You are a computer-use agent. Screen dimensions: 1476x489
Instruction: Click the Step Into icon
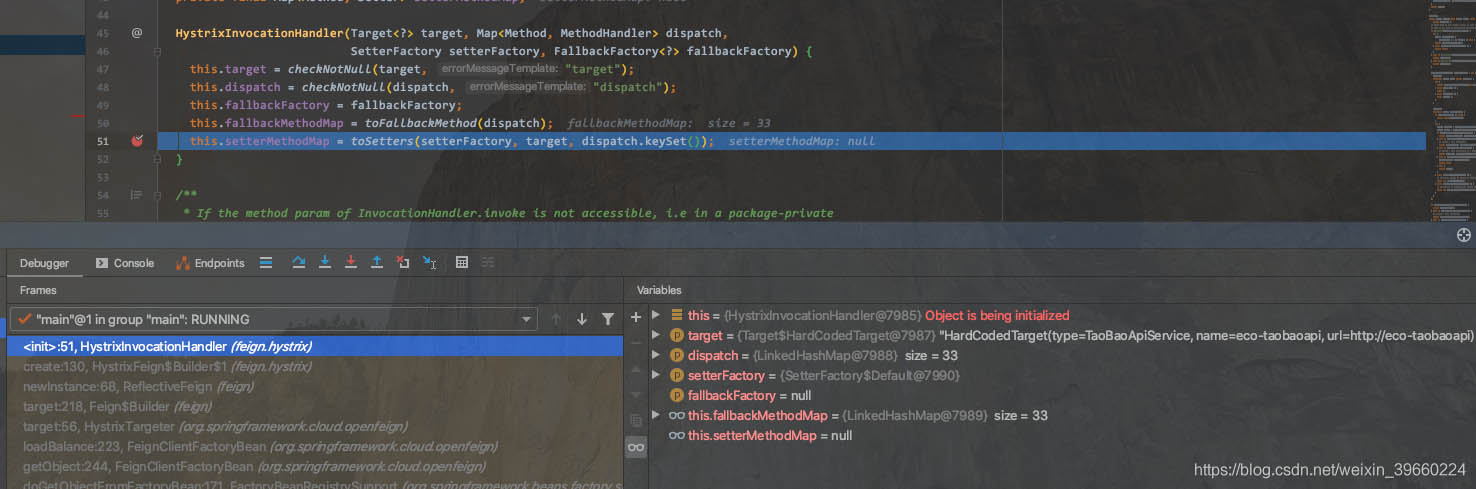[x=324, y=263]
